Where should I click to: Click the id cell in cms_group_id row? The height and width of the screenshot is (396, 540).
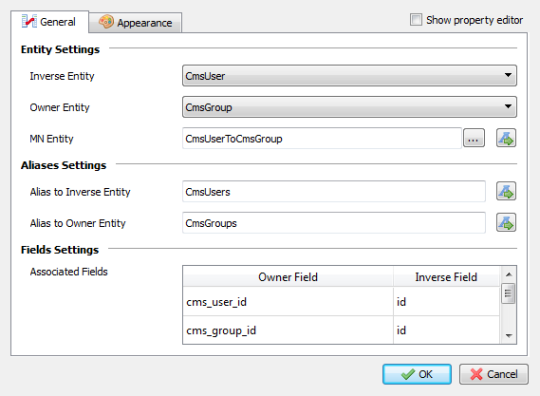(x=446, y=330)
